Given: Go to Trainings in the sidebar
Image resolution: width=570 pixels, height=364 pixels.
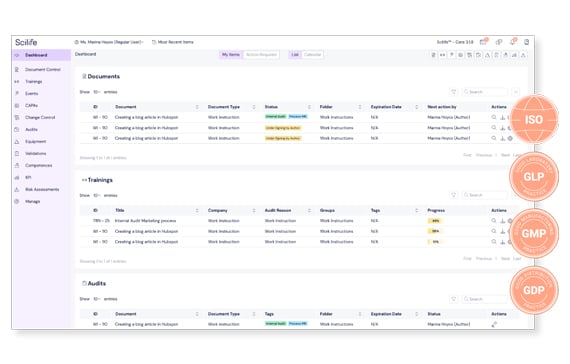Looking at the screenshot, I should (x=33, y=81).
